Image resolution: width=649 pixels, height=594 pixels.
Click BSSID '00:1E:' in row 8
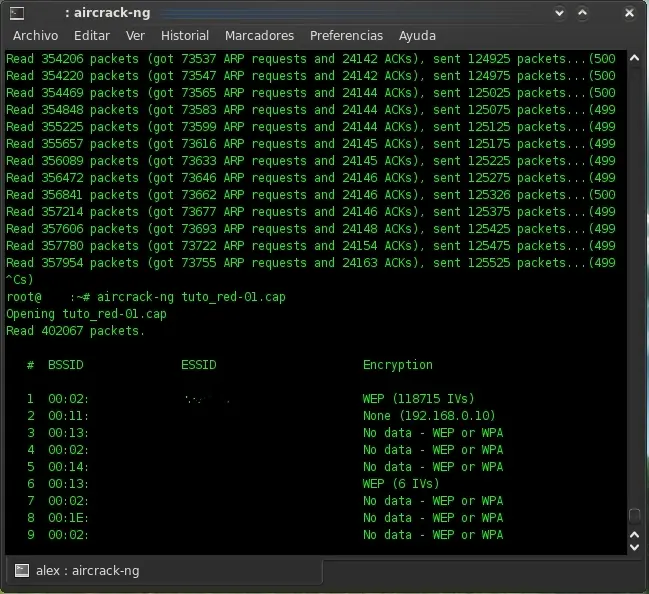click(68, 517)
